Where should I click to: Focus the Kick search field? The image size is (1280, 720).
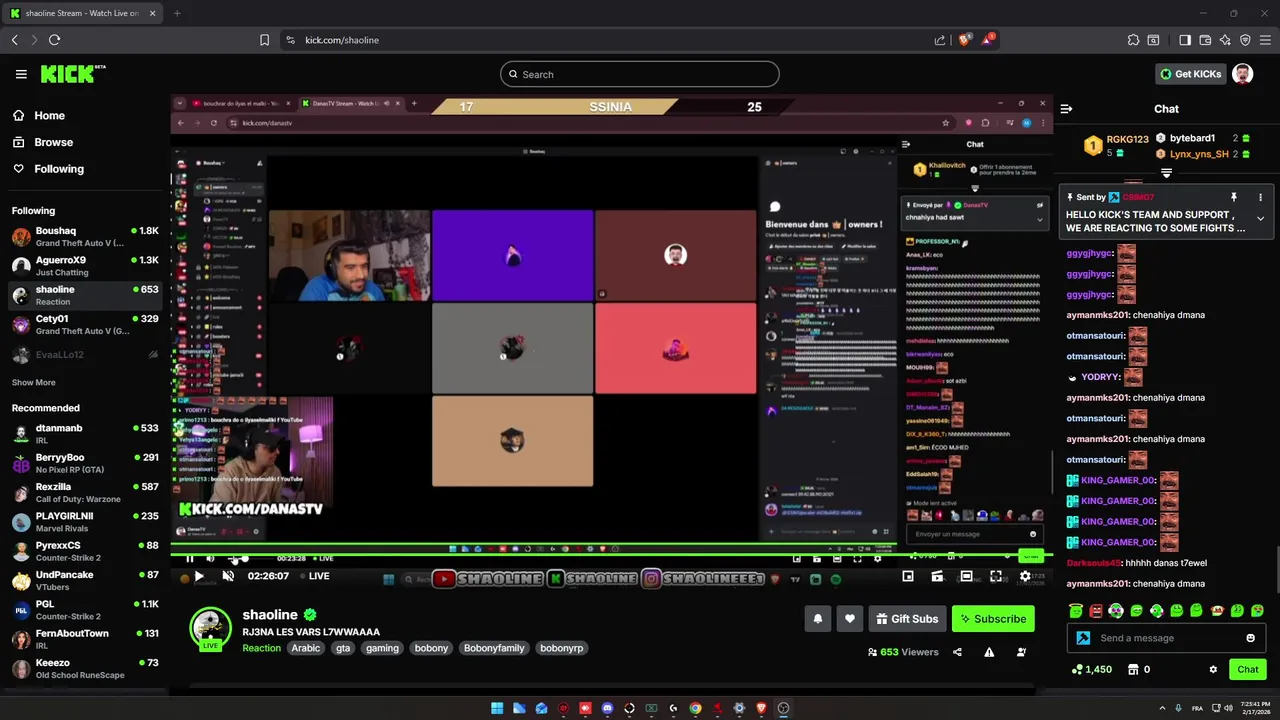(x=640, y=74)
